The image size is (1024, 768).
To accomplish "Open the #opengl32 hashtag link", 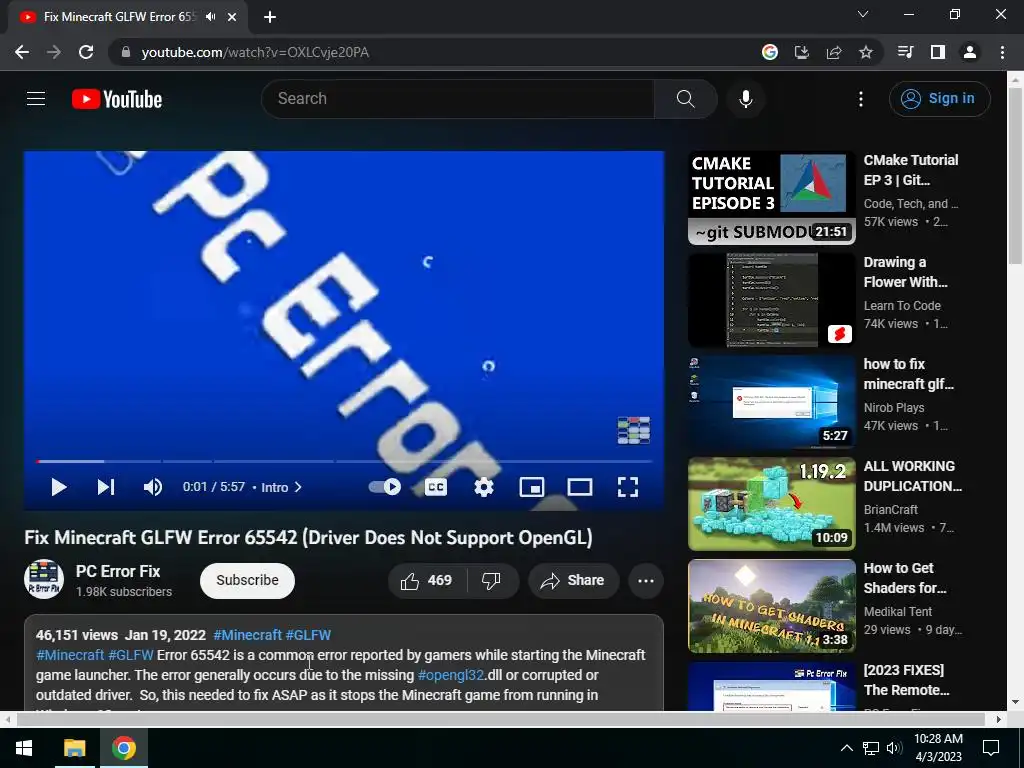I will [451, 675].
